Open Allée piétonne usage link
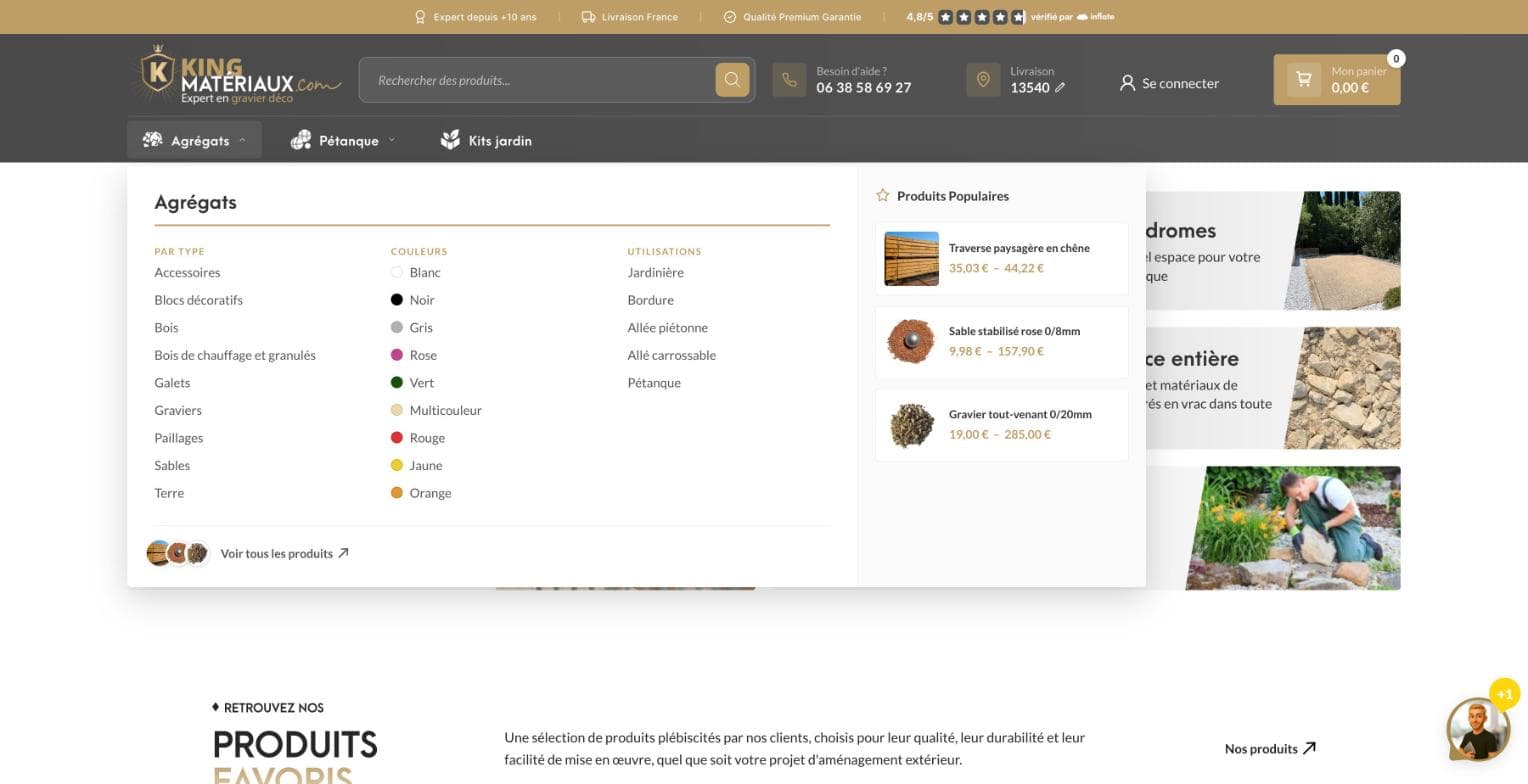This screenshot has width=1528, height=784. [x=667, y=328]
